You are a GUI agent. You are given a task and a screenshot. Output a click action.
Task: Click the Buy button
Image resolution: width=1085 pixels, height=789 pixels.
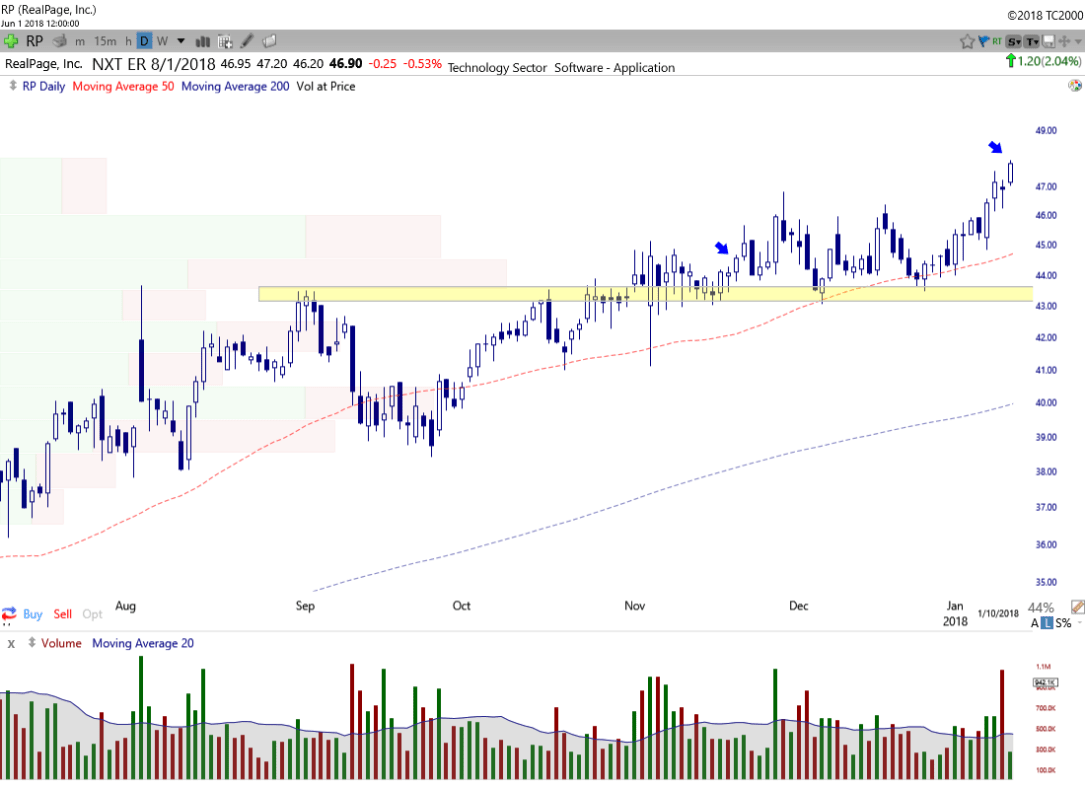32,614
